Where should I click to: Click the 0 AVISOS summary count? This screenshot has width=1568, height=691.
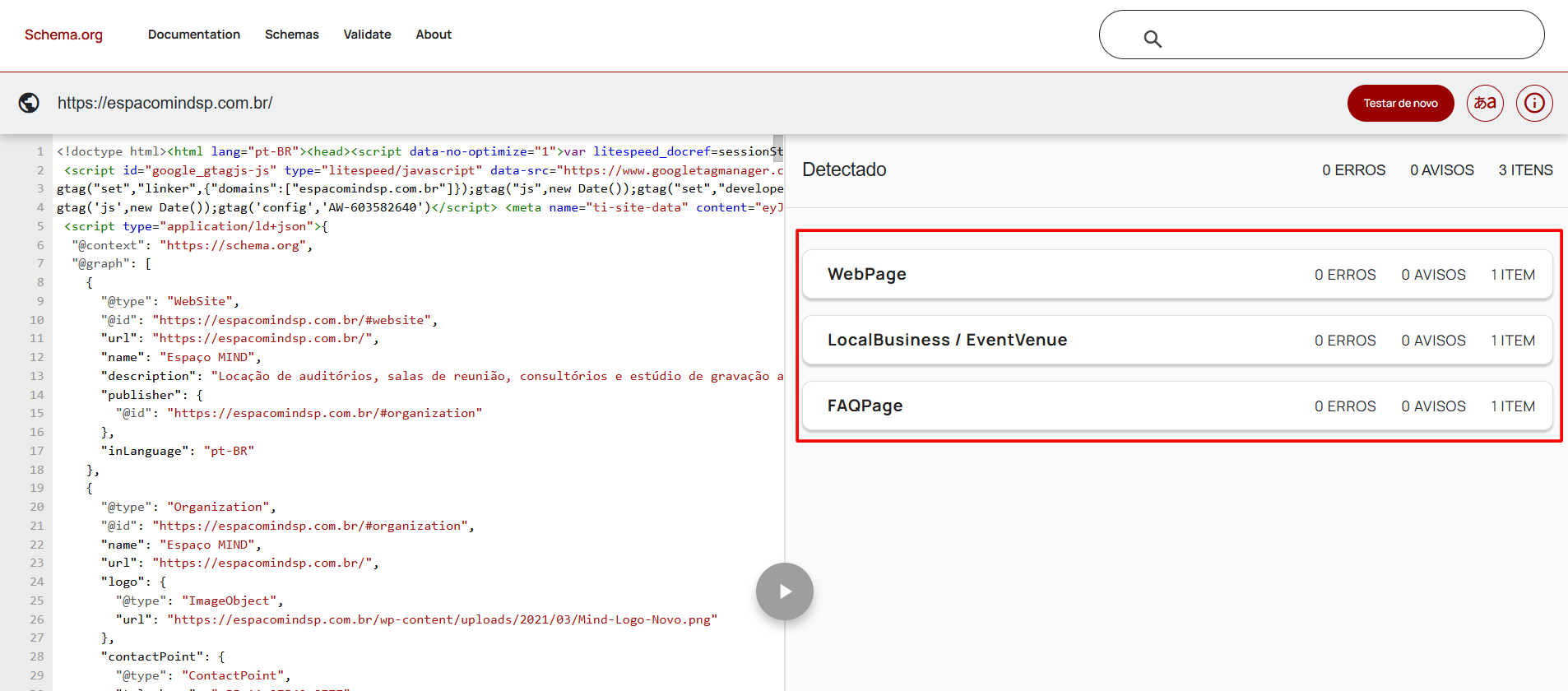pyautogui.click(x=1441, y=170)
